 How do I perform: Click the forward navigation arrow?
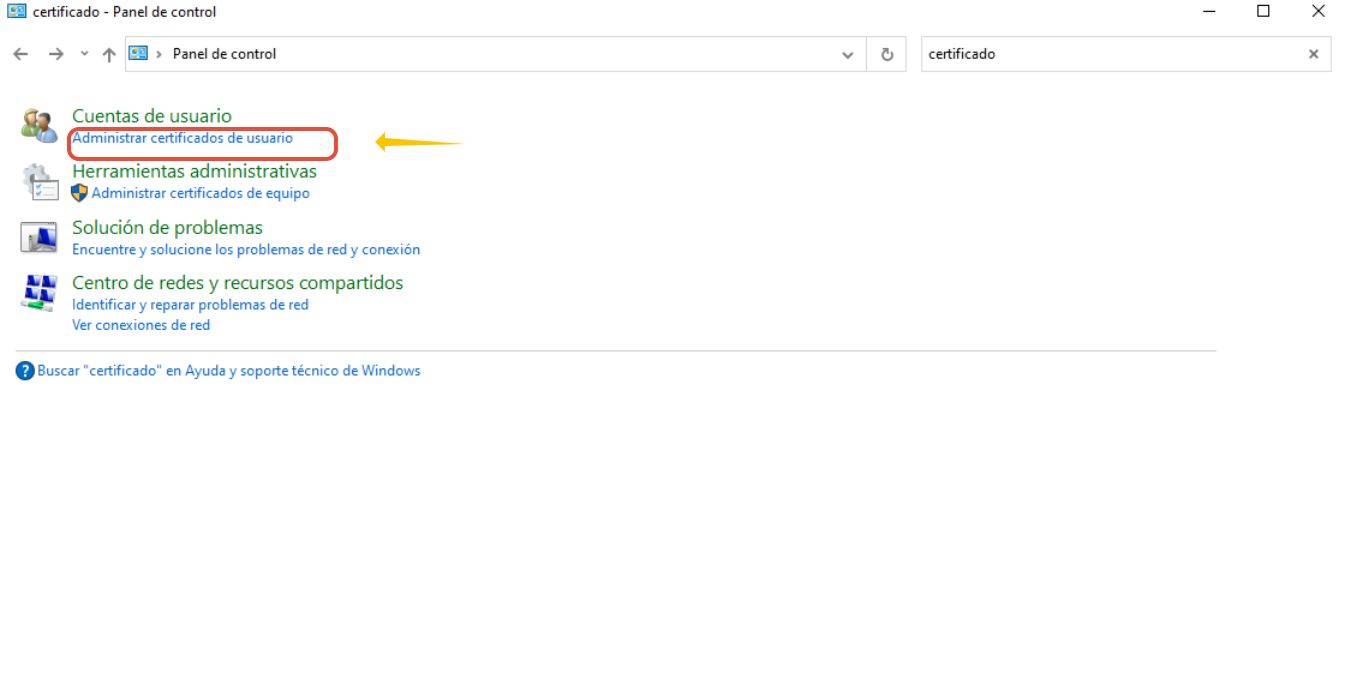[56, 54]
